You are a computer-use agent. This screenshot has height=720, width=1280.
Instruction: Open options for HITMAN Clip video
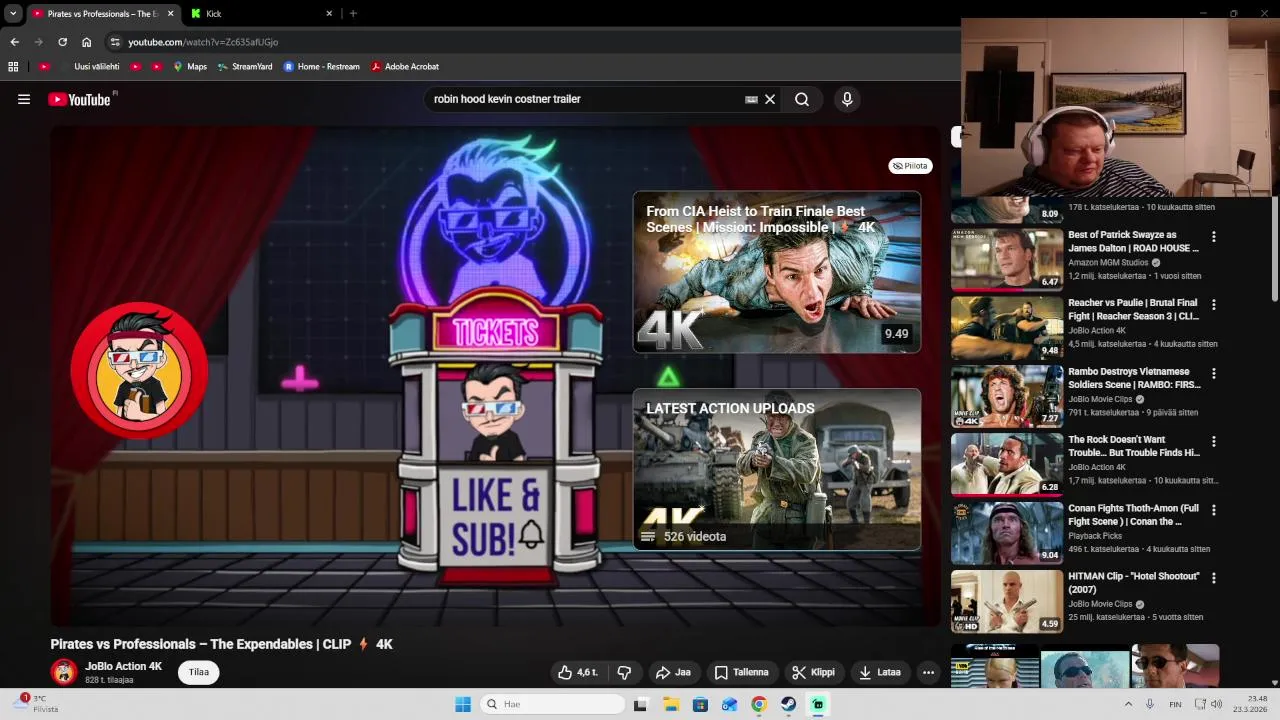tap(1213, 578)
